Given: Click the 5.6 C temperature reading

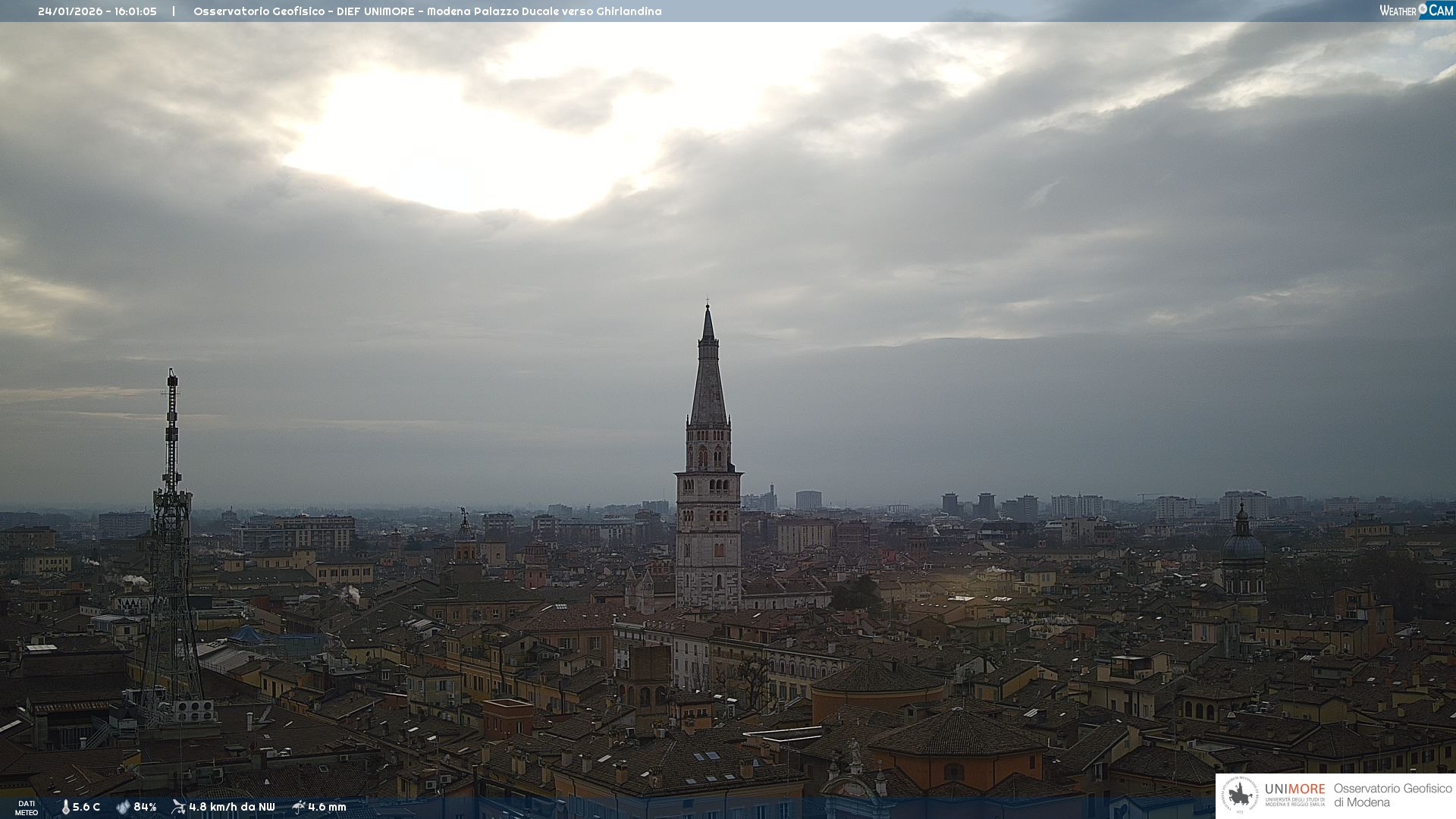Looking at the screenshot, I should coord(86,807).
